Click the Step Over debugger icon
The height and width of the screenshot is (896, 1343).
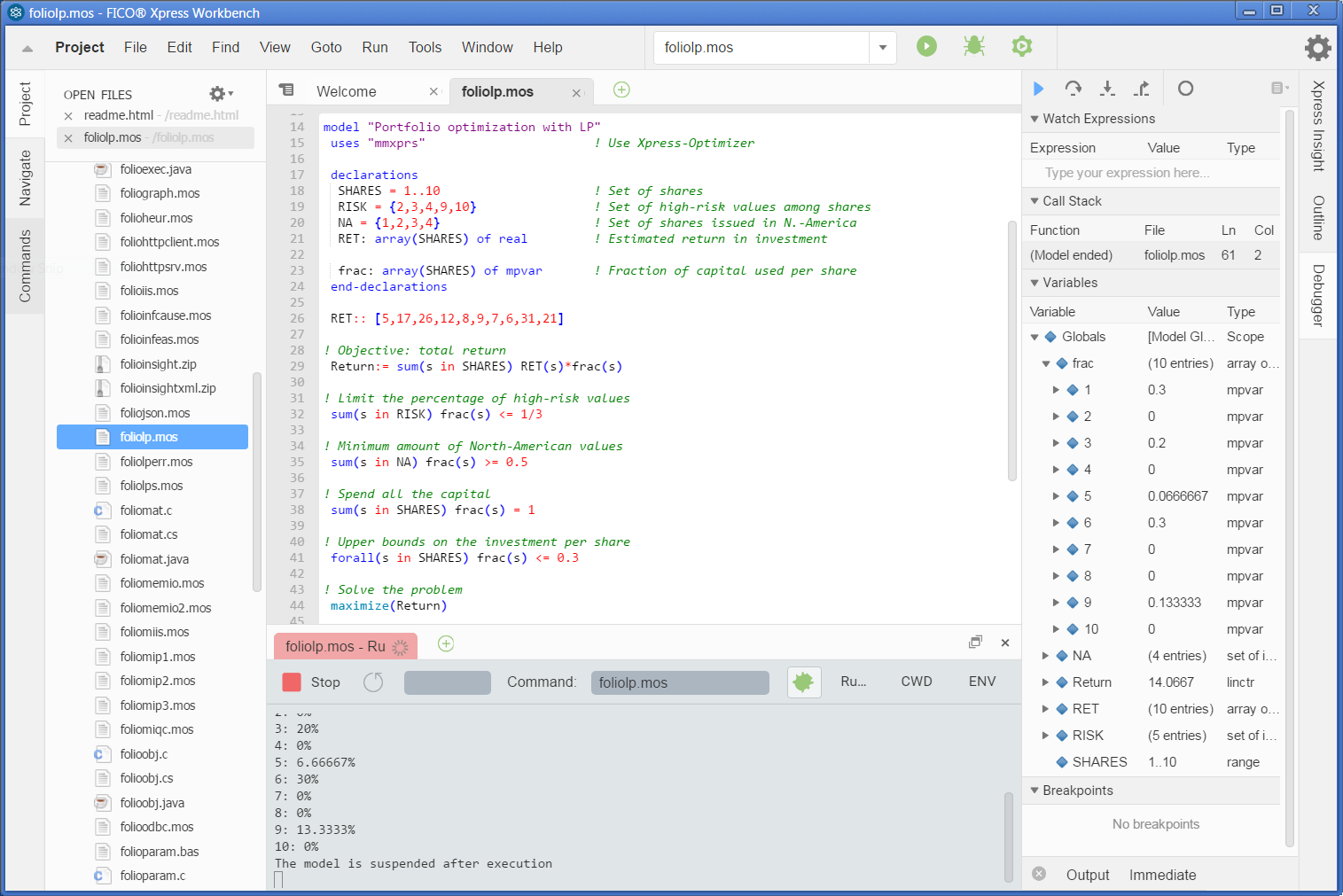click(1074, 89)
